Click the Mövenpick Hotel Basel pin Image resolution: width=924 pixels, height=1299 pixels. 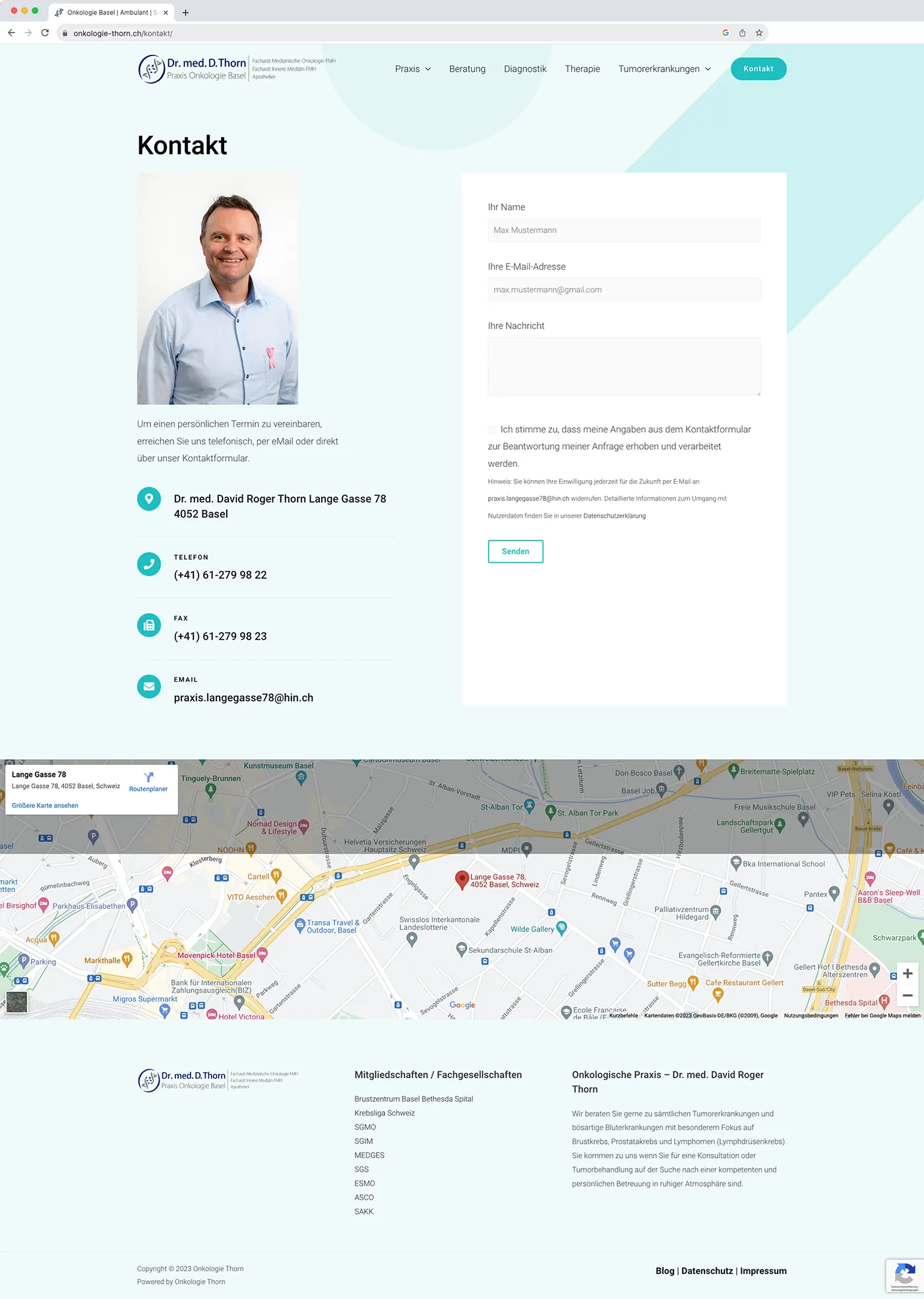coord(262,953)
